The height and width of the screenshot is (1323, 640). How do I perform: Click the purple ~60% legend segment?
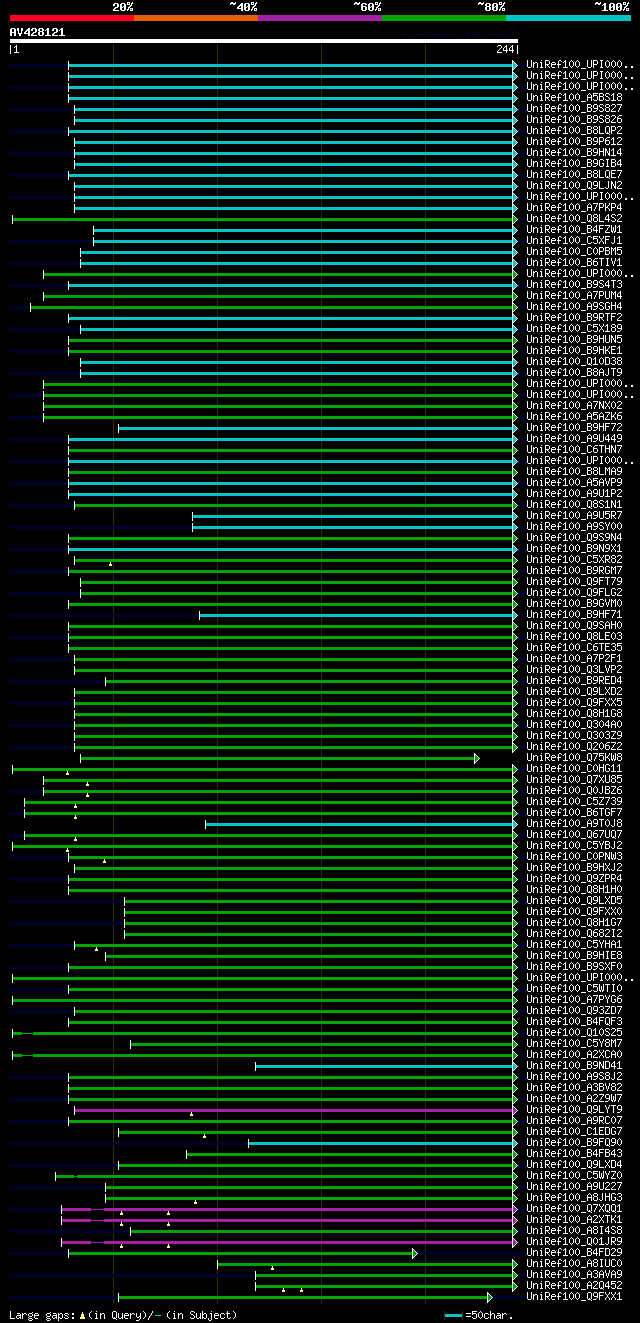320,17
